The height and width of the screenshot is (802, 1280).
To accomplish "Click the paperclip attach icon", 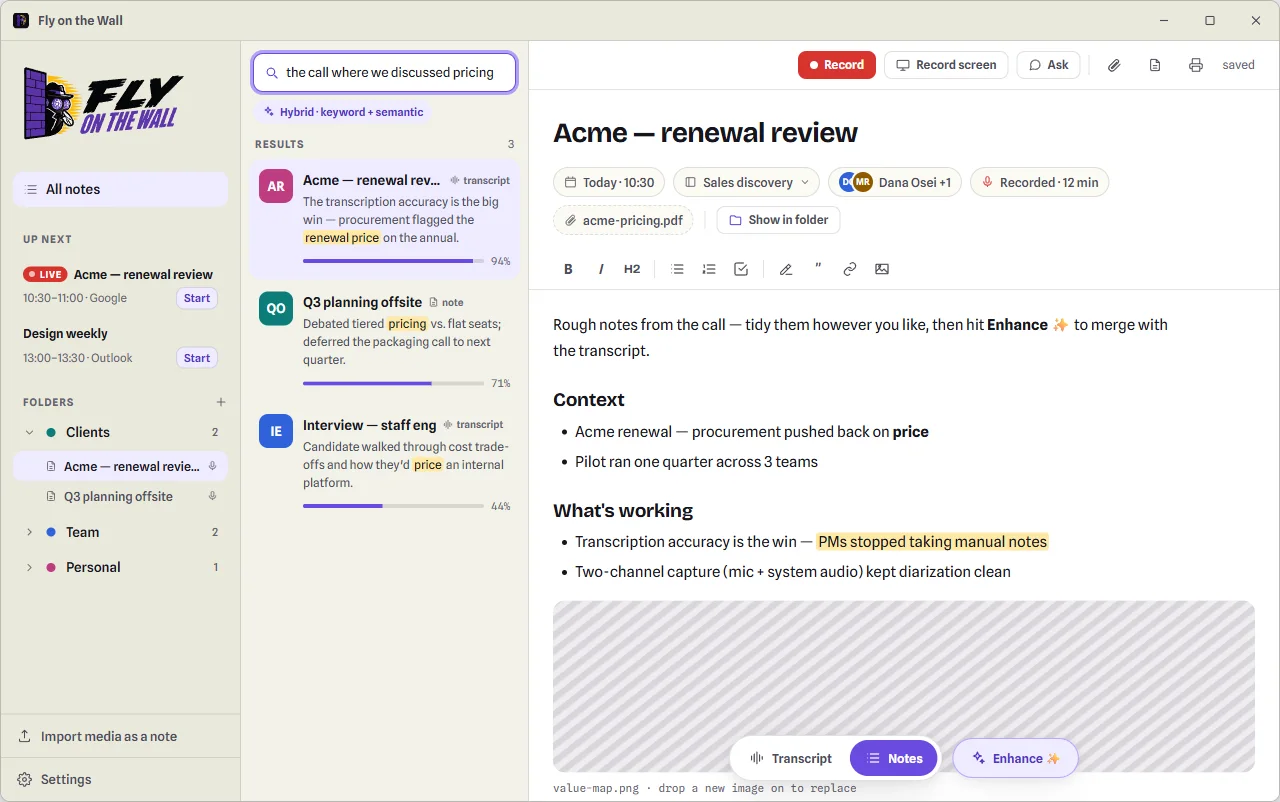I will point(1114,65).
